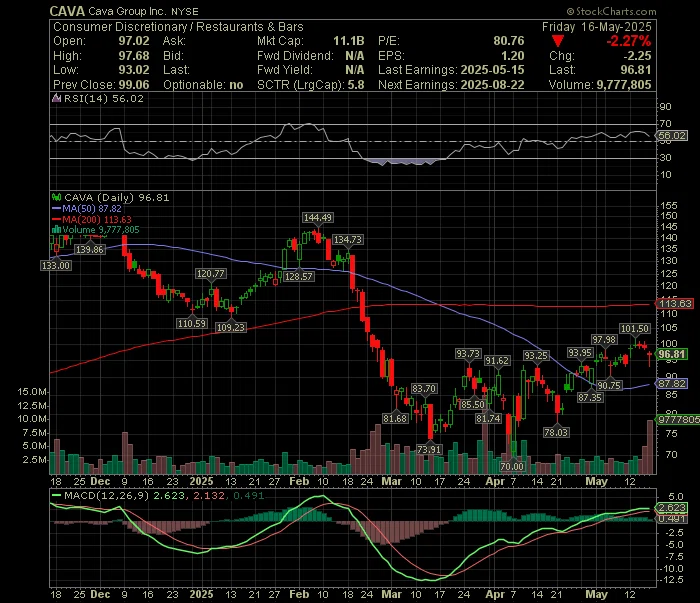Click the 110.59 low price label
Image resolution: width=700 pixels, height=603 pixels.
(x=192, y=324)
